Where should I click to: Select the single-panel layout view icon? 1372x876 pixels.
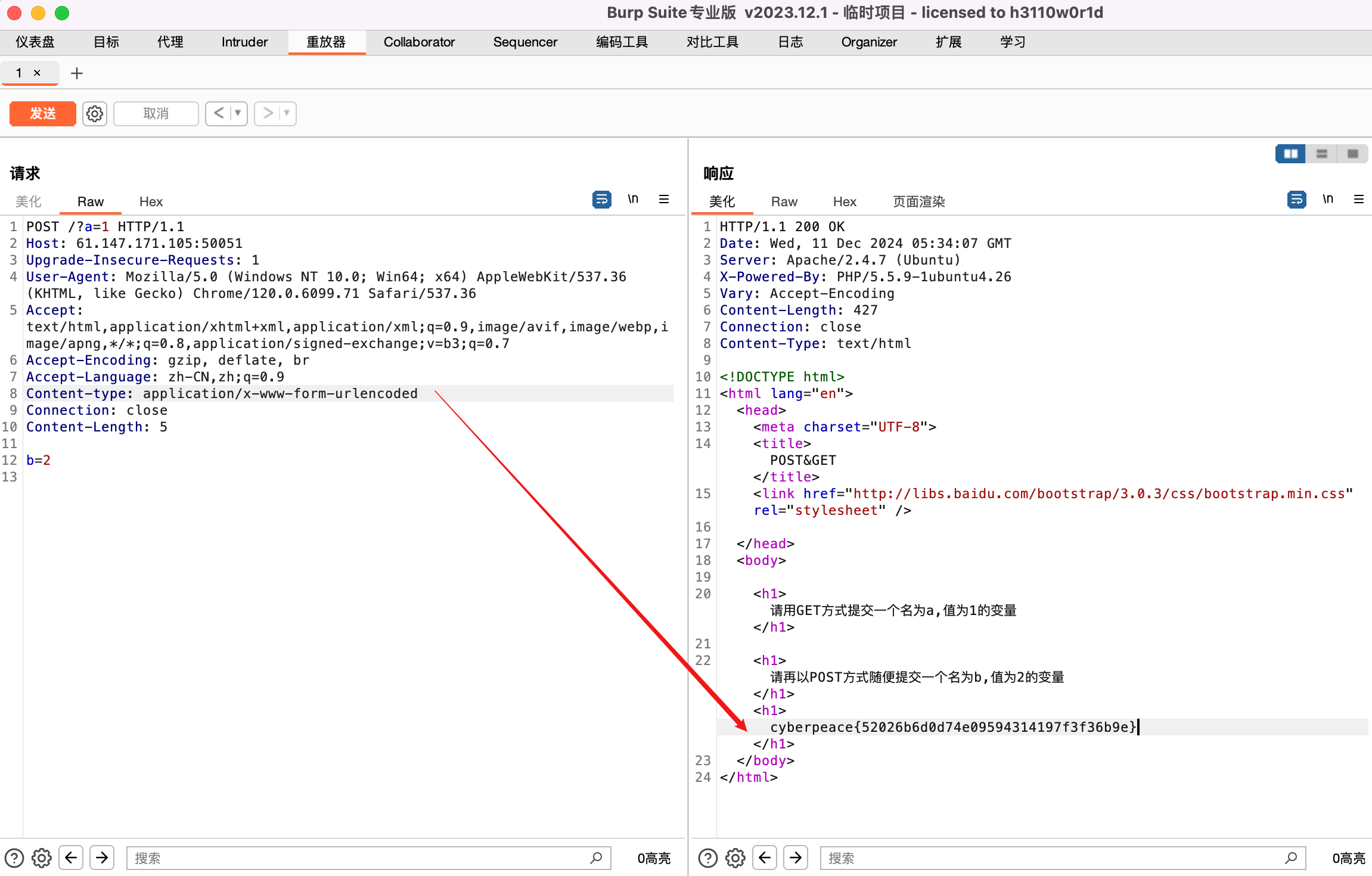(x=1352, y=153)
